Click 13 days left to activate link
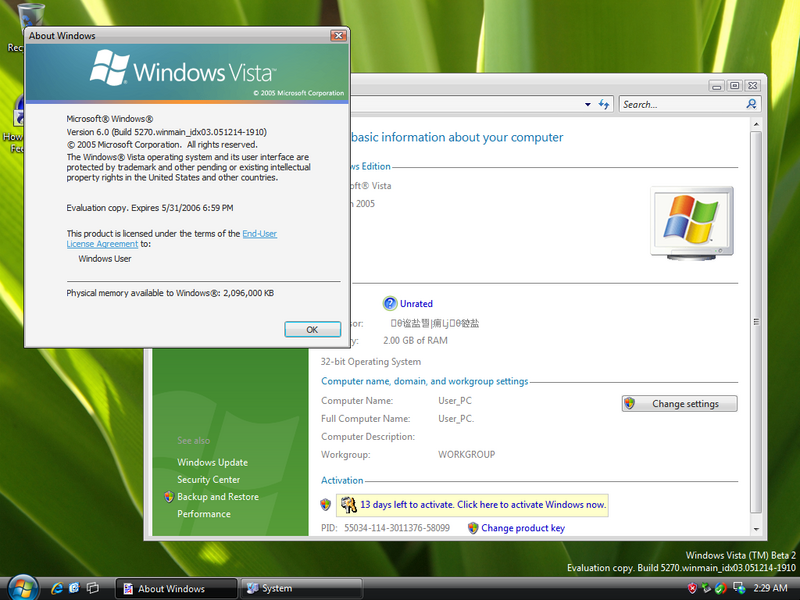 [483, 505]
